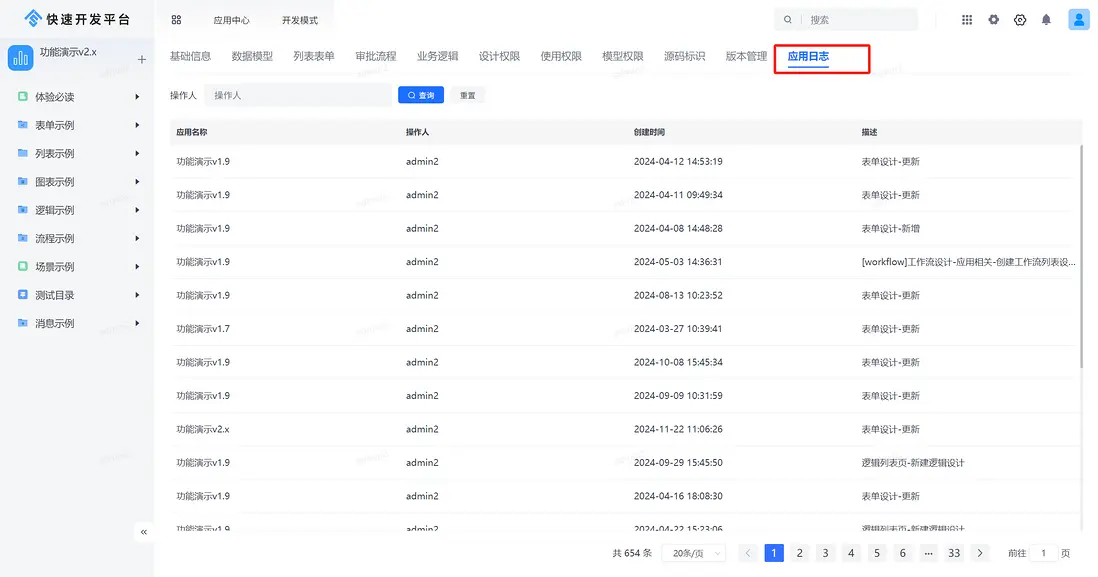The height and width of the screenshot is (577, 1098).
Task: Open the four-squares menu icon
Action: click(x=176, y=20)
